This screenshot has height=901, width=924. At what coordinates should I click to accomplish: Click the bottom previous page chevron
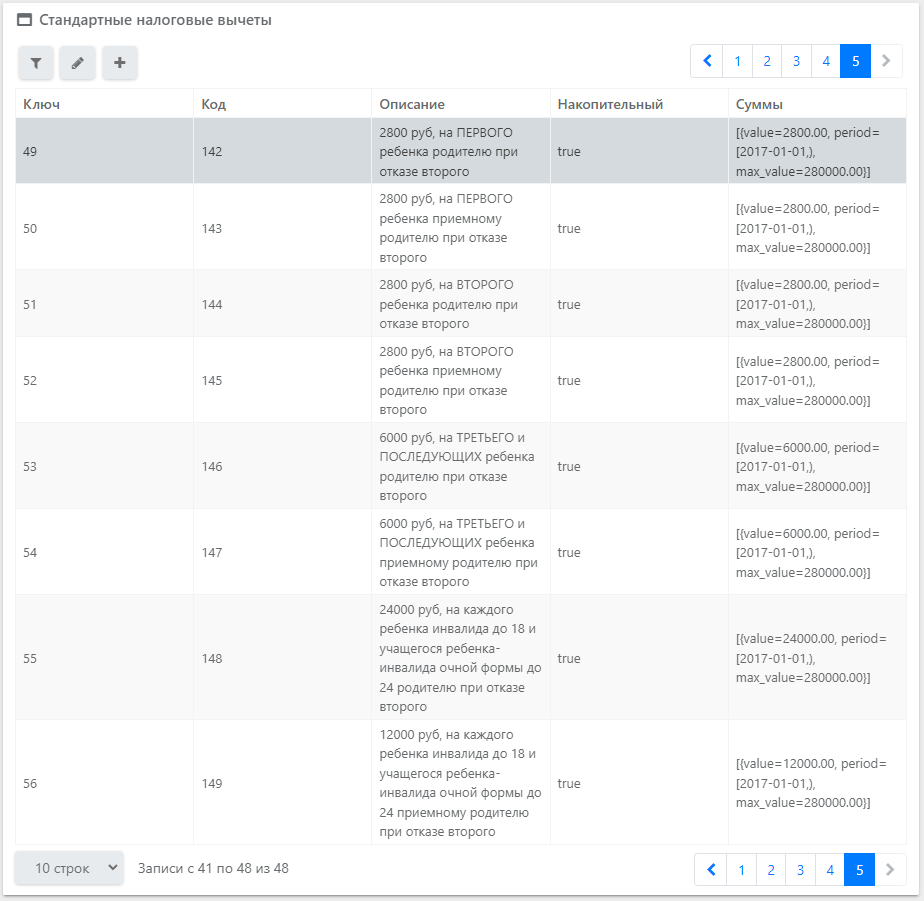click(710, 870)
